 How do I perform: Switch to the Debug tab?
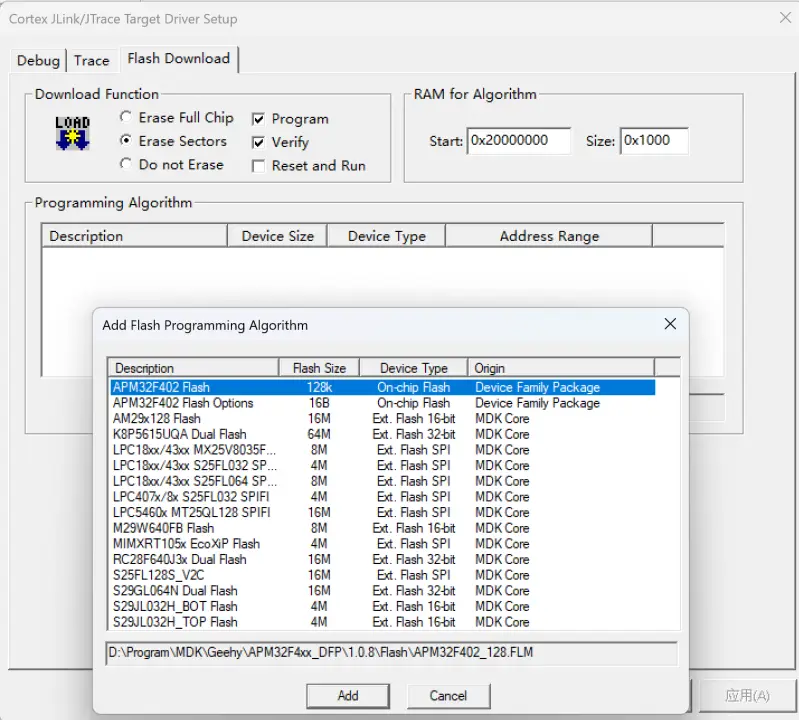coord(38,60)
